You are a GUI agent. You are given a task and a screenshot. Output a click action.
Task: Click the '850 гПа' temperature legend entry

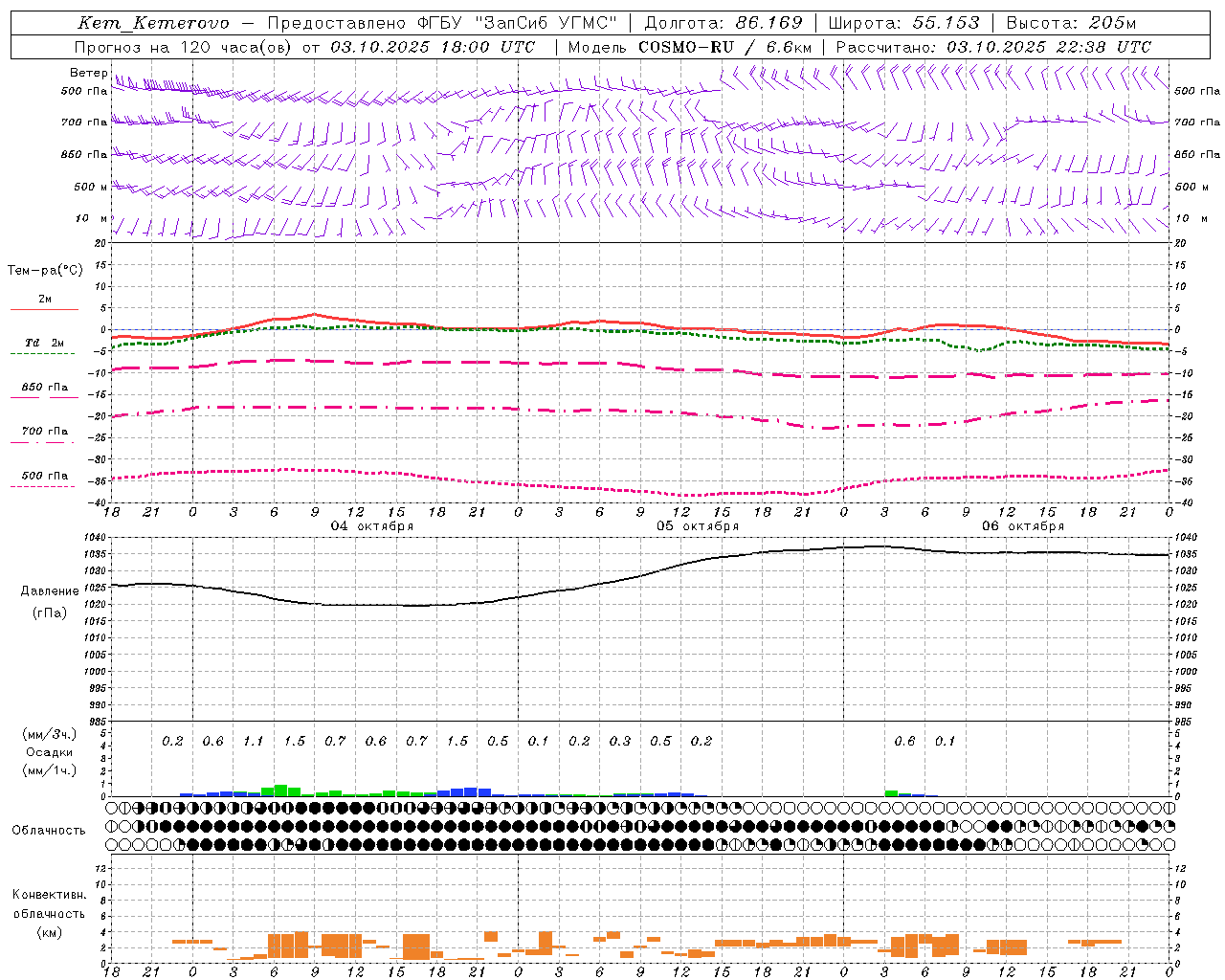coord(45,388)
